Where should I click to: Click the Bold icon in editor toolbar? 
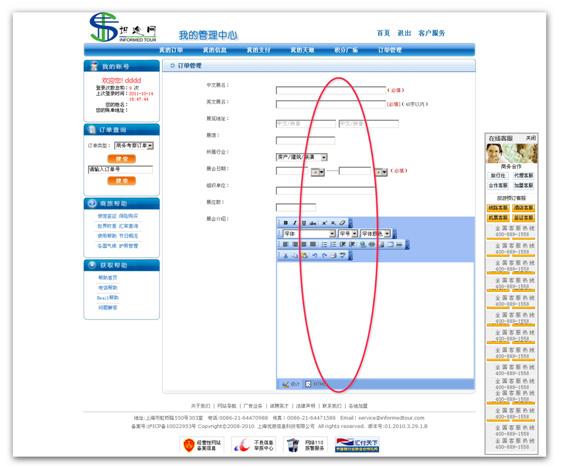(286, 223)
